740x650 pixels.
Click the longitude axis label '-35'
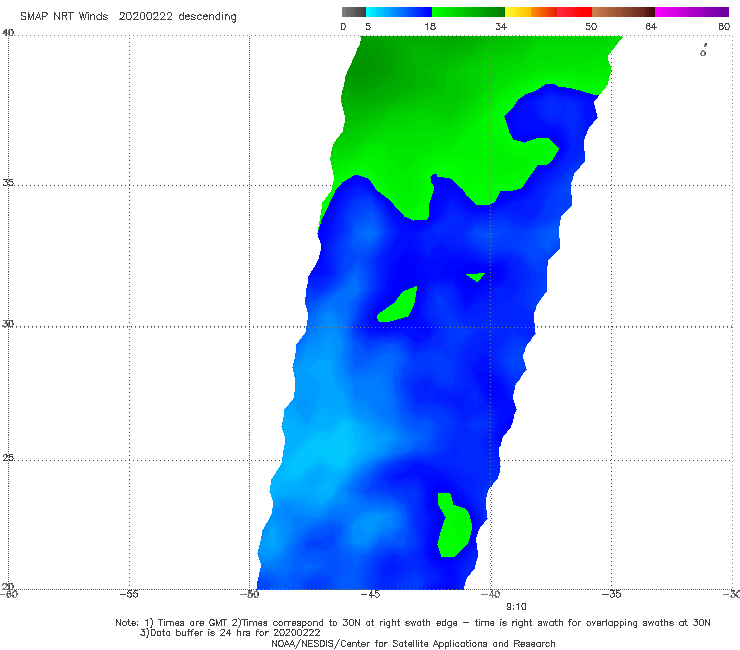coord(612,594)
